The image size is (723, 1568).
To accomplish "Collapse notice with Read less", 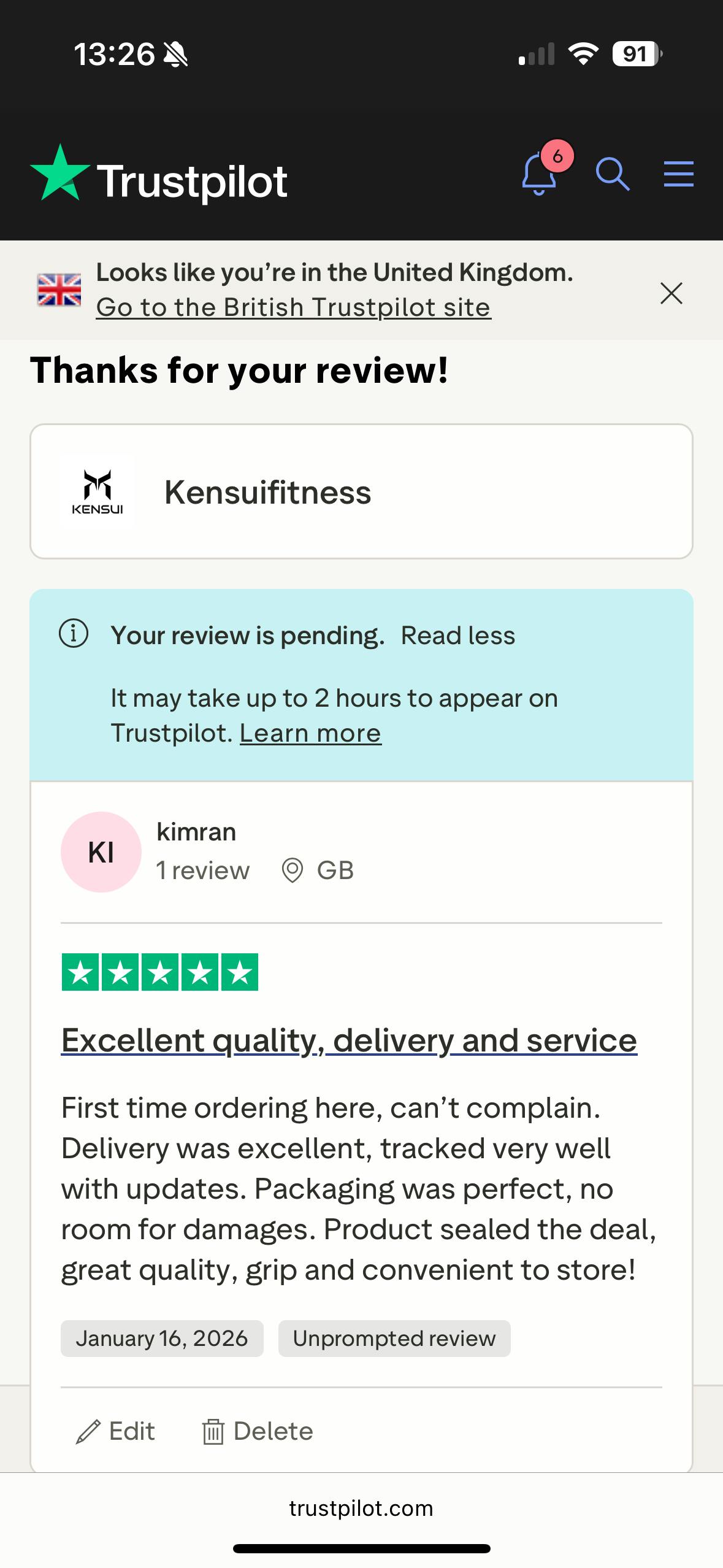I will (457, 636).
